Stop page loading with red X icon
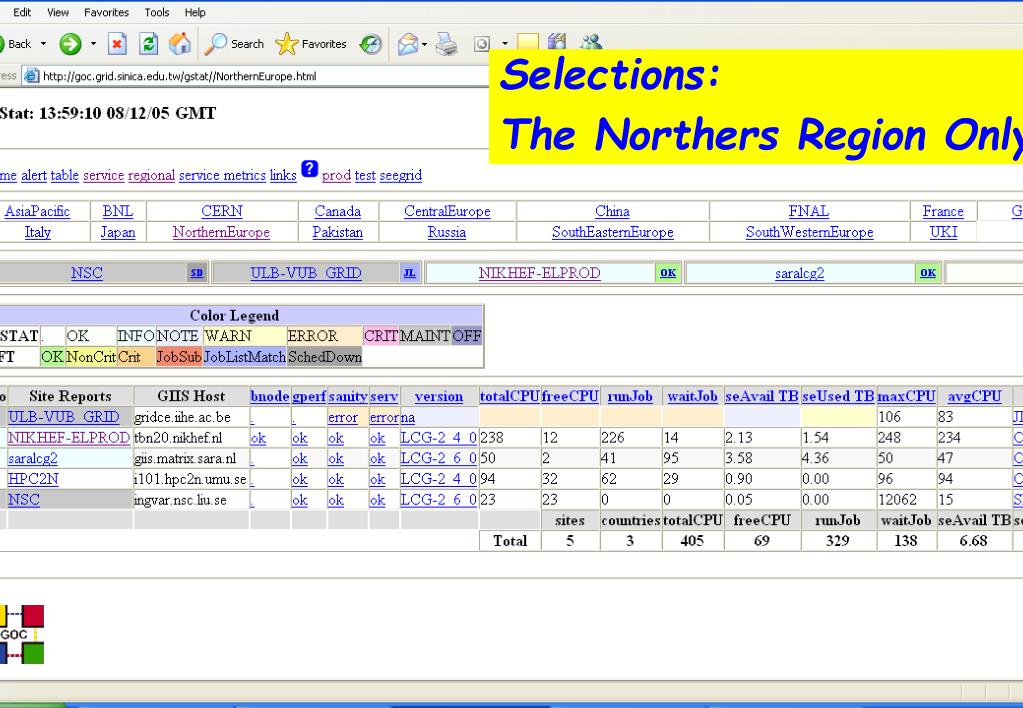This screenshot has width=1023, height=708. pyautogui.click(x=117, y=44)
